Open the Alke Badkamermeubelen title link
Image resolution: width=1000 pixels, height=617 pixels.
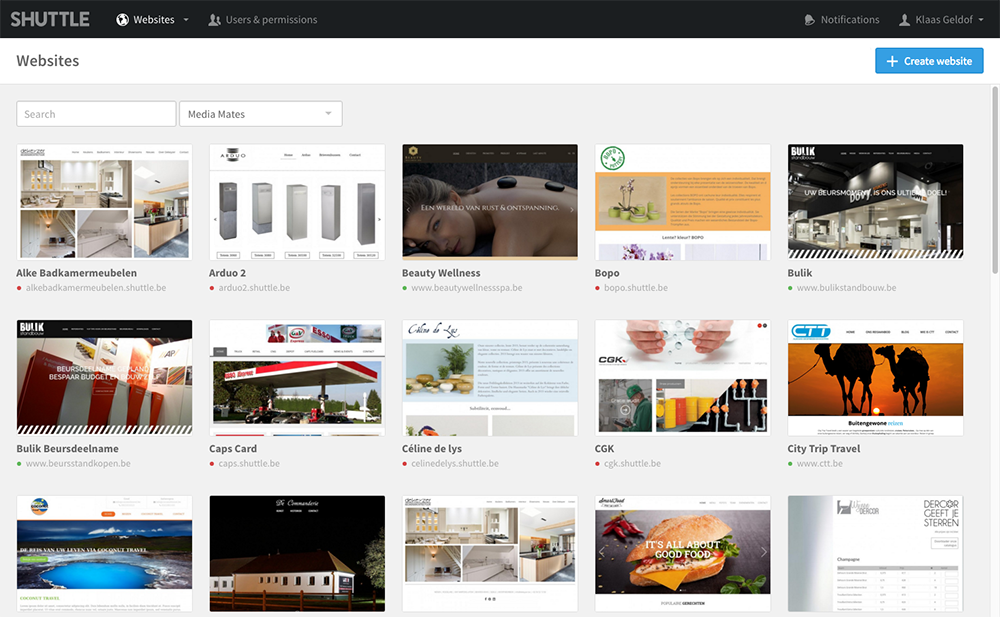pyautogui.click(x=77, y=273)
